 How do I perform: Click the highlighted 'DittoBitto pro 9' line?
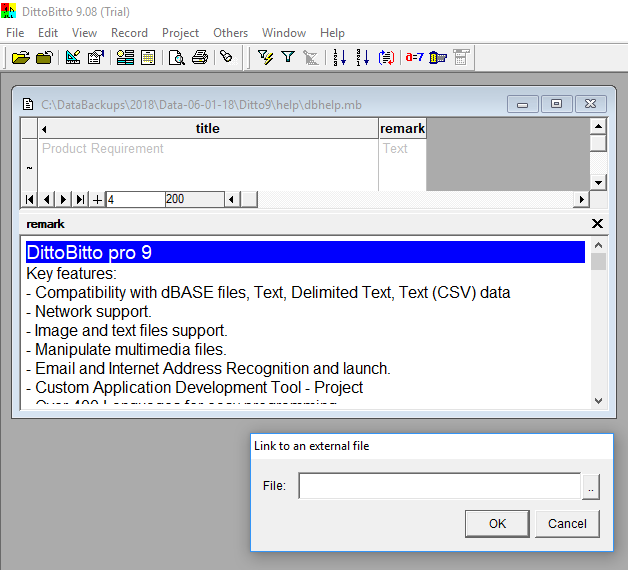(305, 252)
